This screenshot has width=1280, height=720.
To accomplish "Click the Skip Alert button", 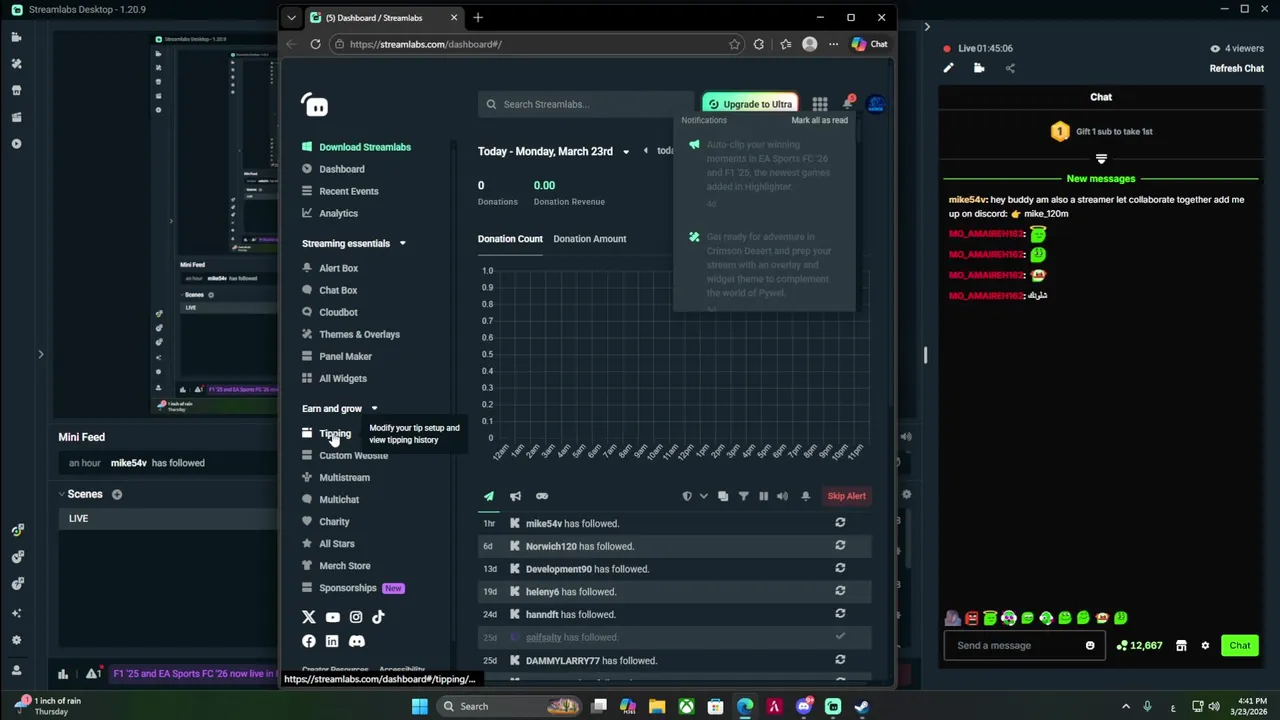I will (846, 496).
